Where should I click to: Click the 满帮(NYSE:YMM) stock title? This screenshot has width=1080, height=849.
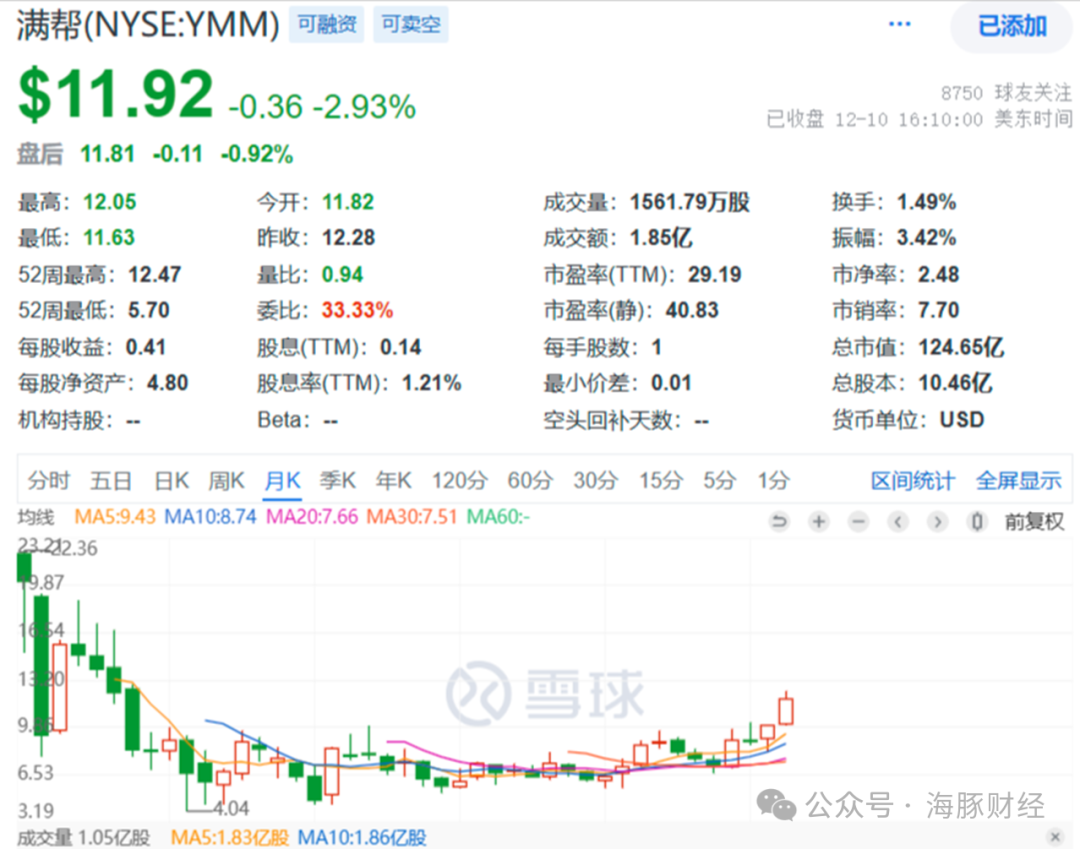148,25
